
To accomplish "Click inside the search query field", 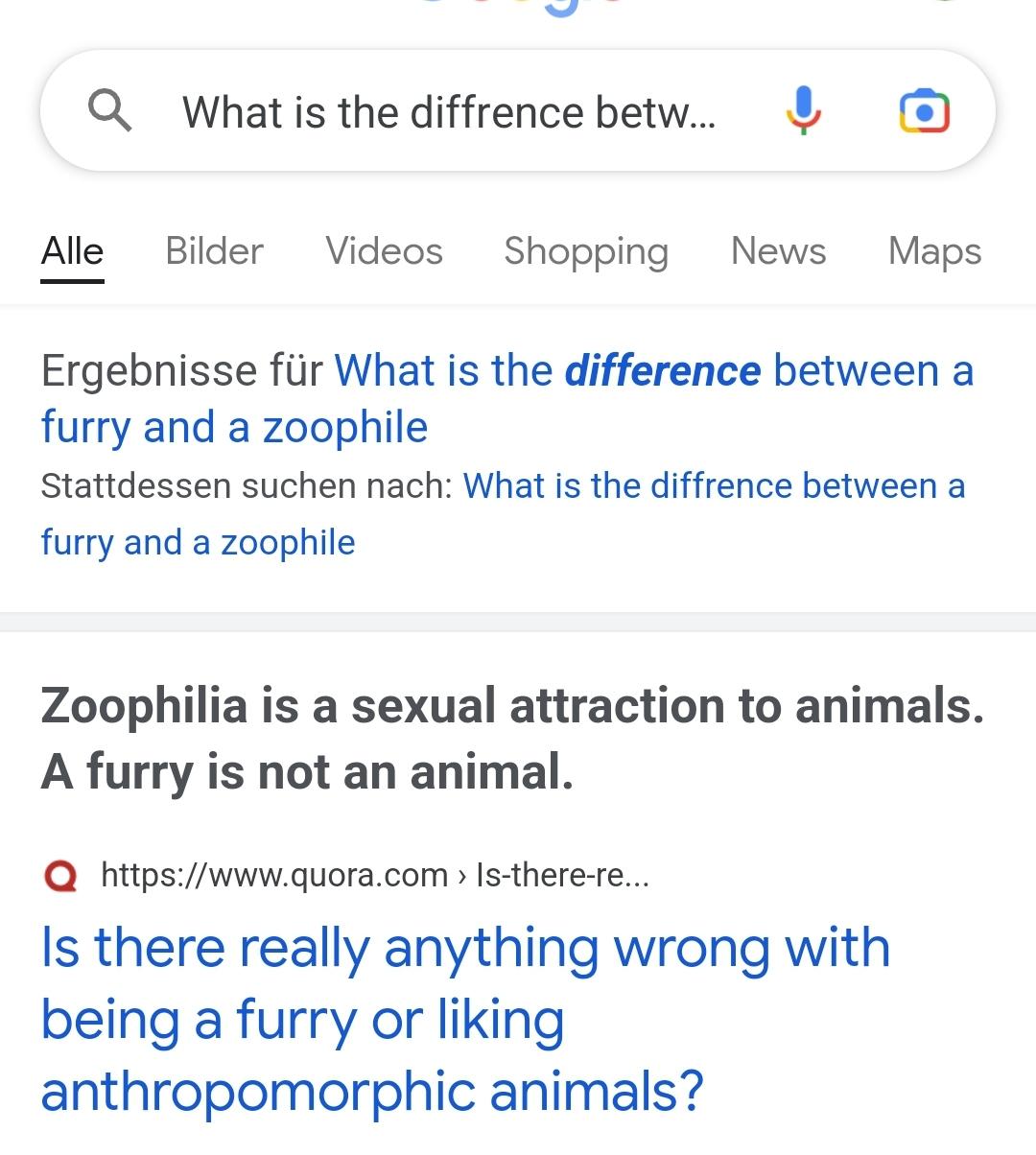I will pos(449,112).
